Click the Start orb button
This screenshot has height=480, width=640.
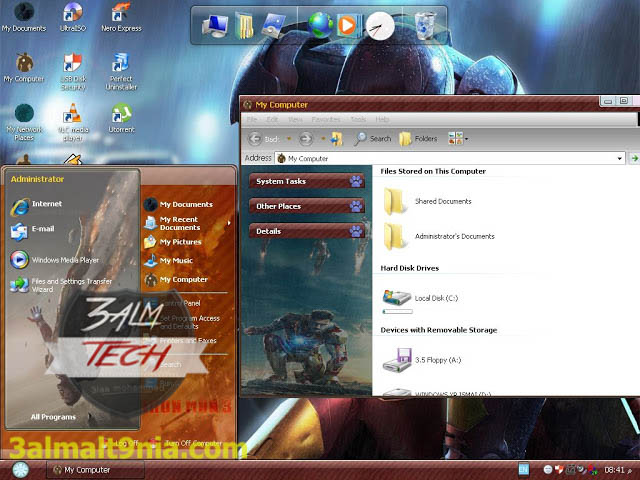point(20,470)
